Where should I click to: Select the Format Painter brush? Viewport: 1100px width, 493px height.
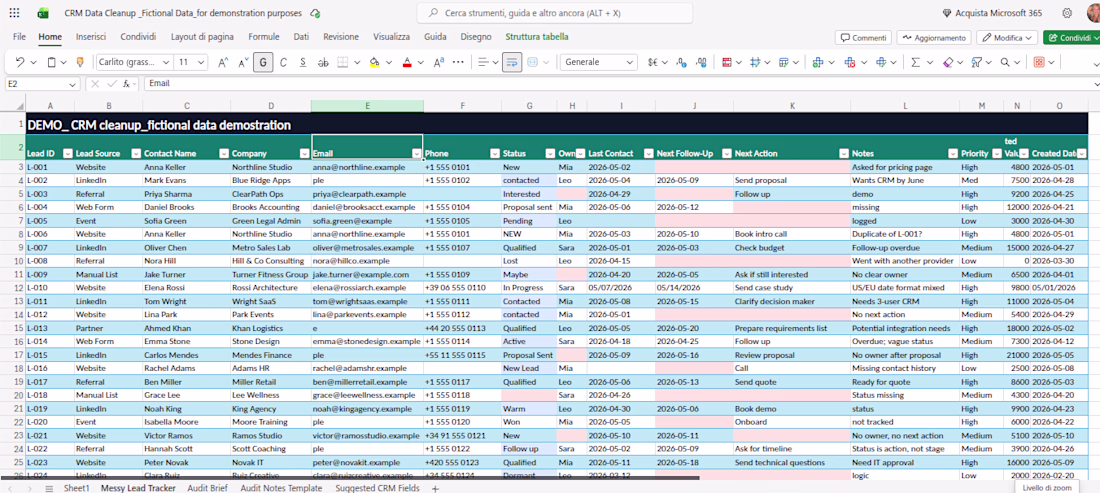coord(79,62)
